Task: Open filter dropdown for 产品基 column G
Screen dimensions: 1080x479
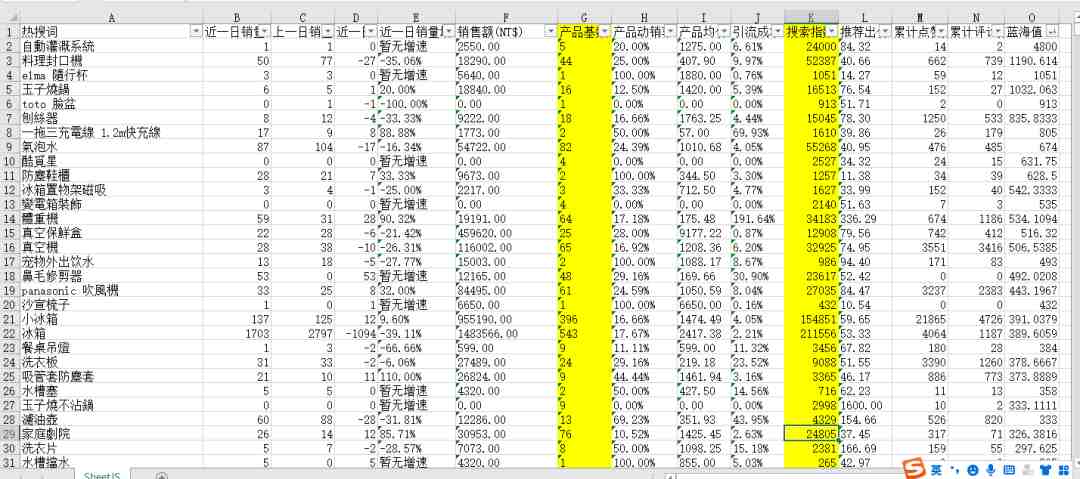Action: coord(604,31)
